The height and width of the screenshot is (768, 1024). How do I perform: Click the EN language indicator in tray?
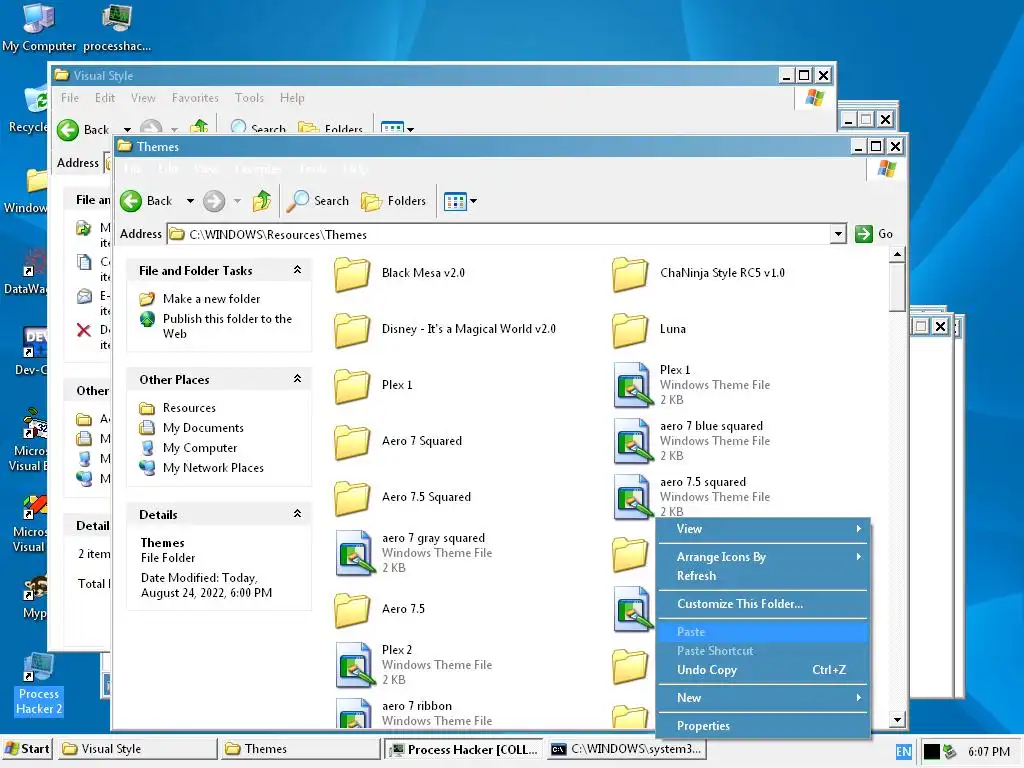coord(904,752)
